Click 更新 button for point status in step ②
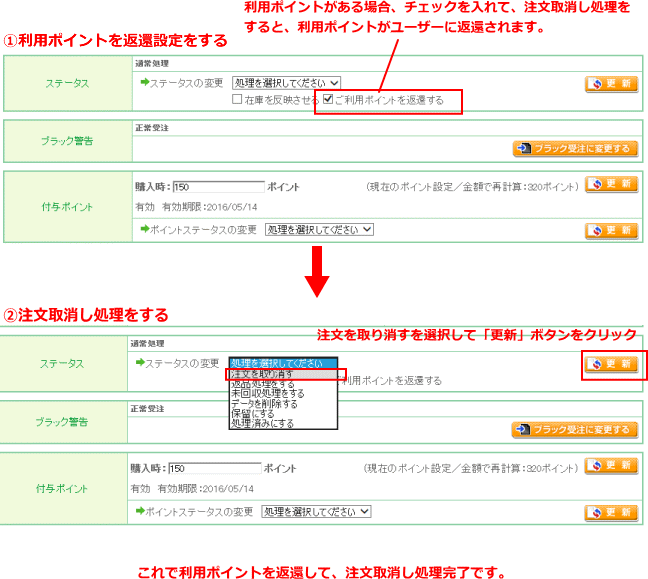This screenshot has height=579, width=648. 611,513
